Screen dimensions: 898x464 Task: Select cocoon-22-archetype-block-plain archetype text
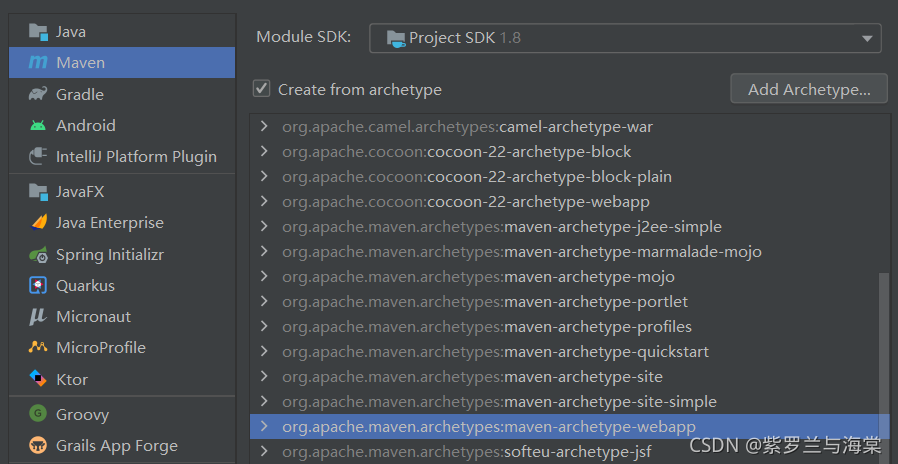(x=477, y=177)
